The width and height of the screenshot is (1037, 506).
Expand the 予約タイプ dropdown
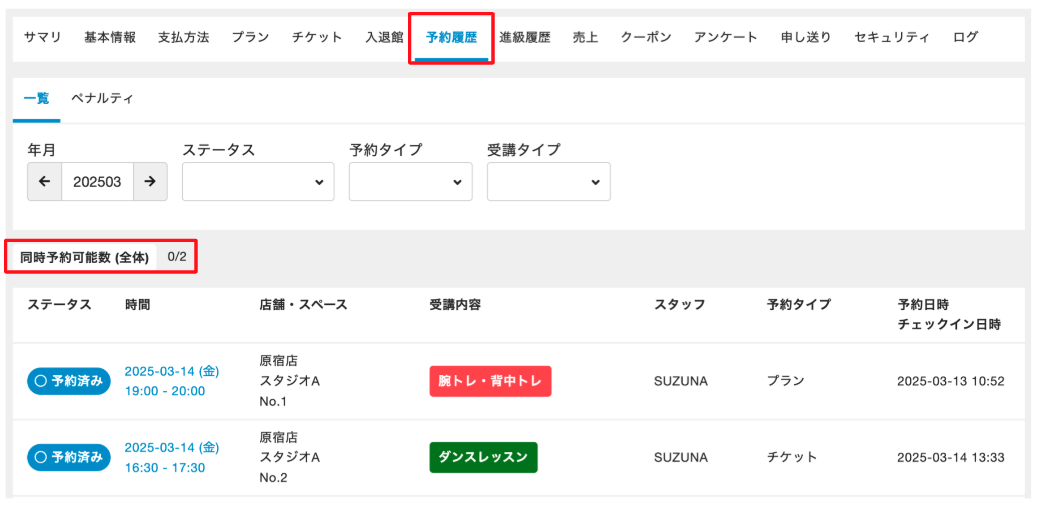tap(410, 182)
